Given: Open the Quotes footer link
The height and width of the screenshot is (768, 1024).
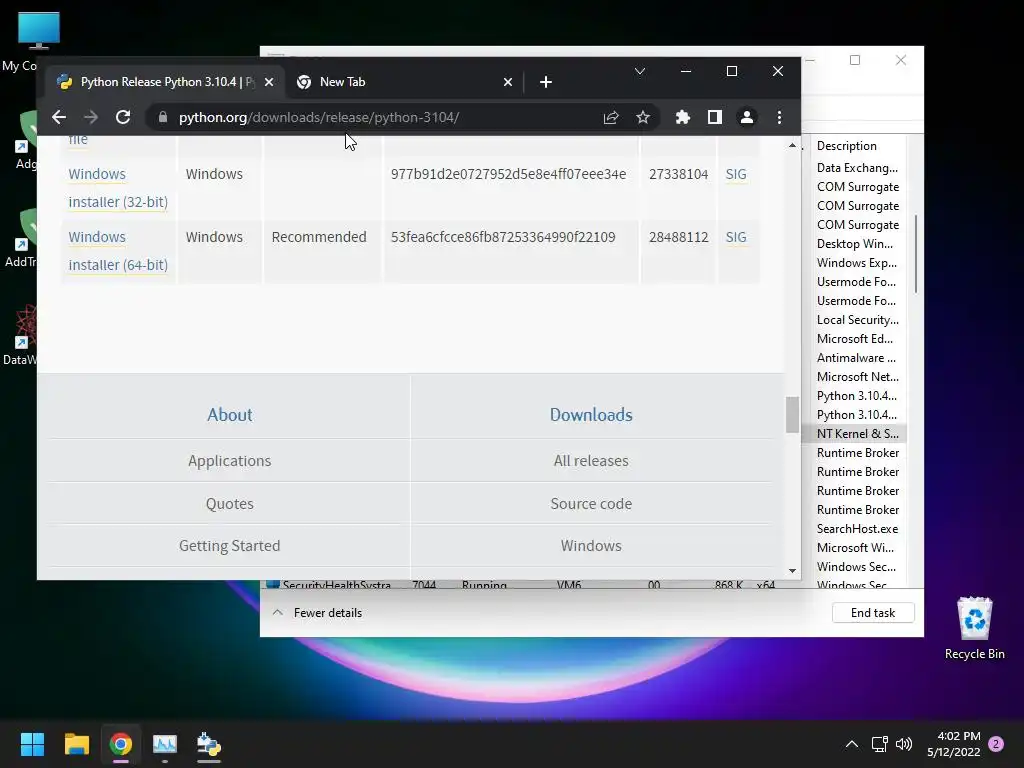Looking at the screenshot, I should tap(229, 504).
